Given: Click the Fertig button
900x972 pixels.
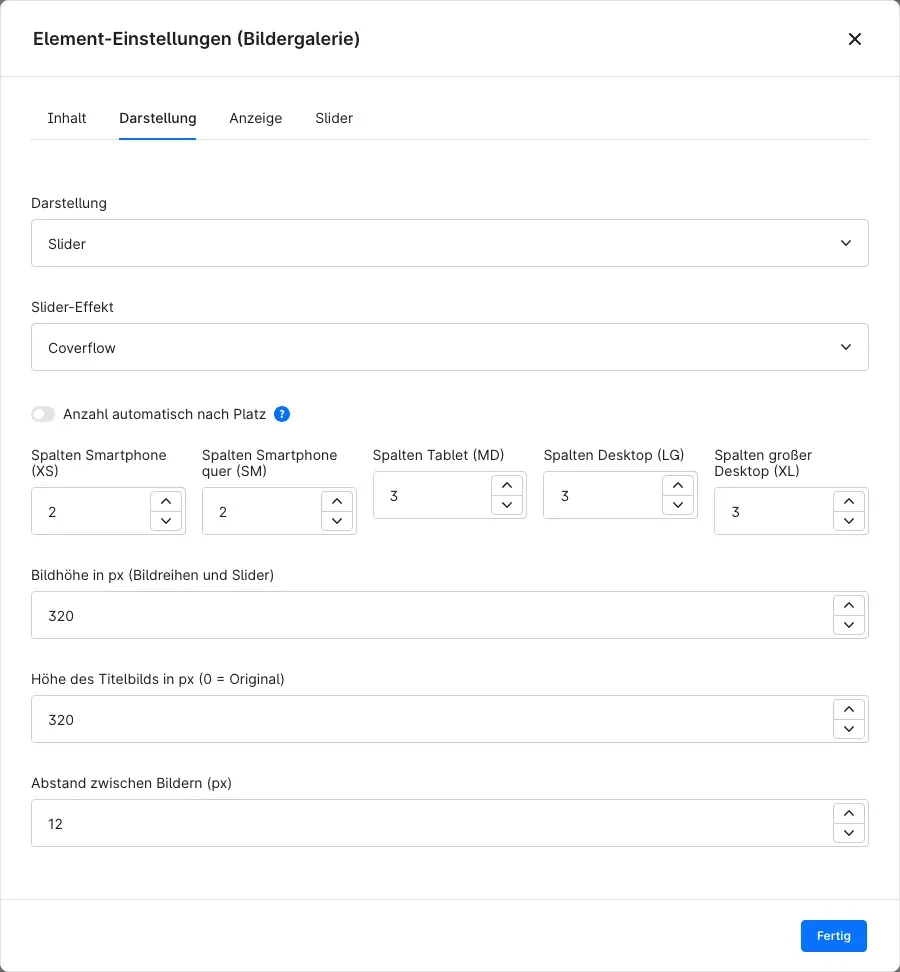Looking at the screenshot, I should pyautogui.click(x=834, y=936).
